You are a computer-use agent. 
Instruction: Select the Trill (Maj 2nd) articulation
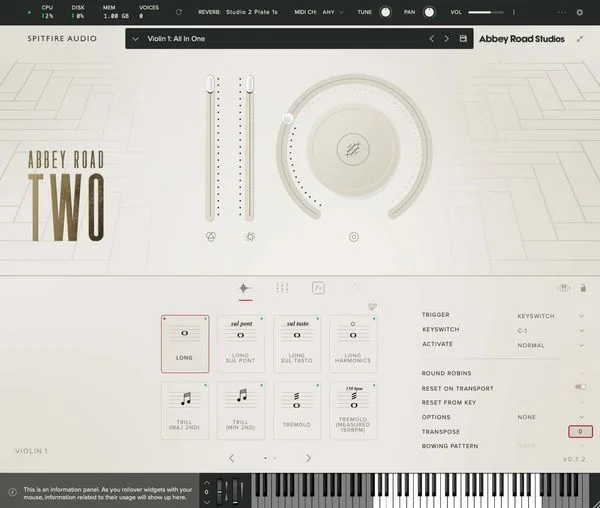click(185, 410)
